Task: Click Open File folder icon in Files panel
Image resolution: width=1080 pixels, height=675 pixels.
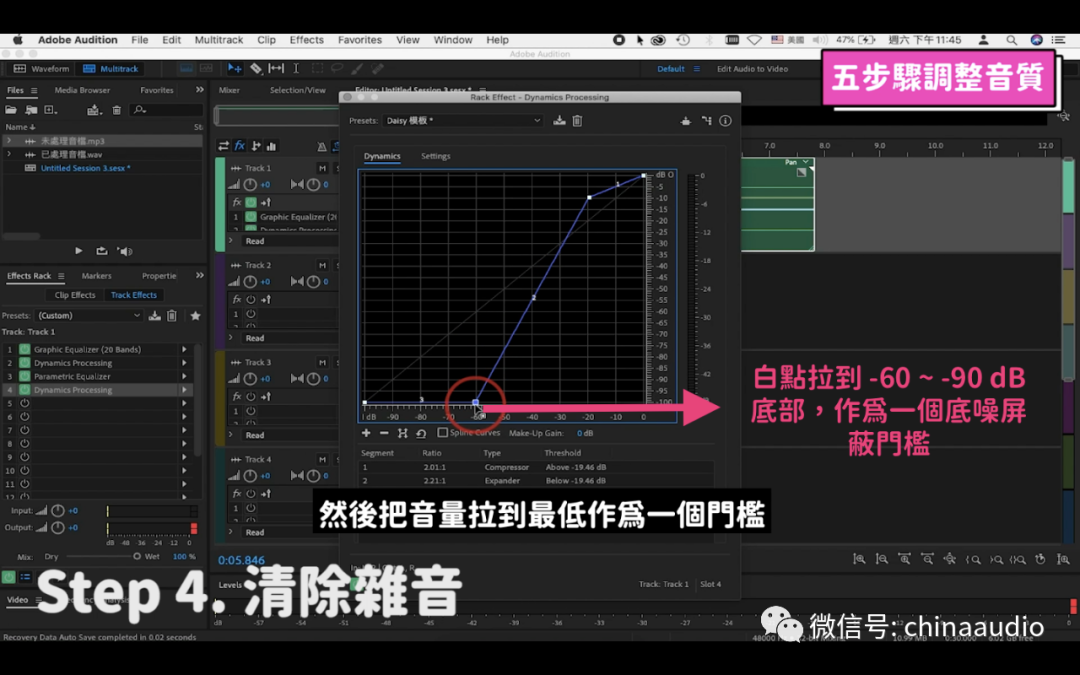Action: point(11,110)
